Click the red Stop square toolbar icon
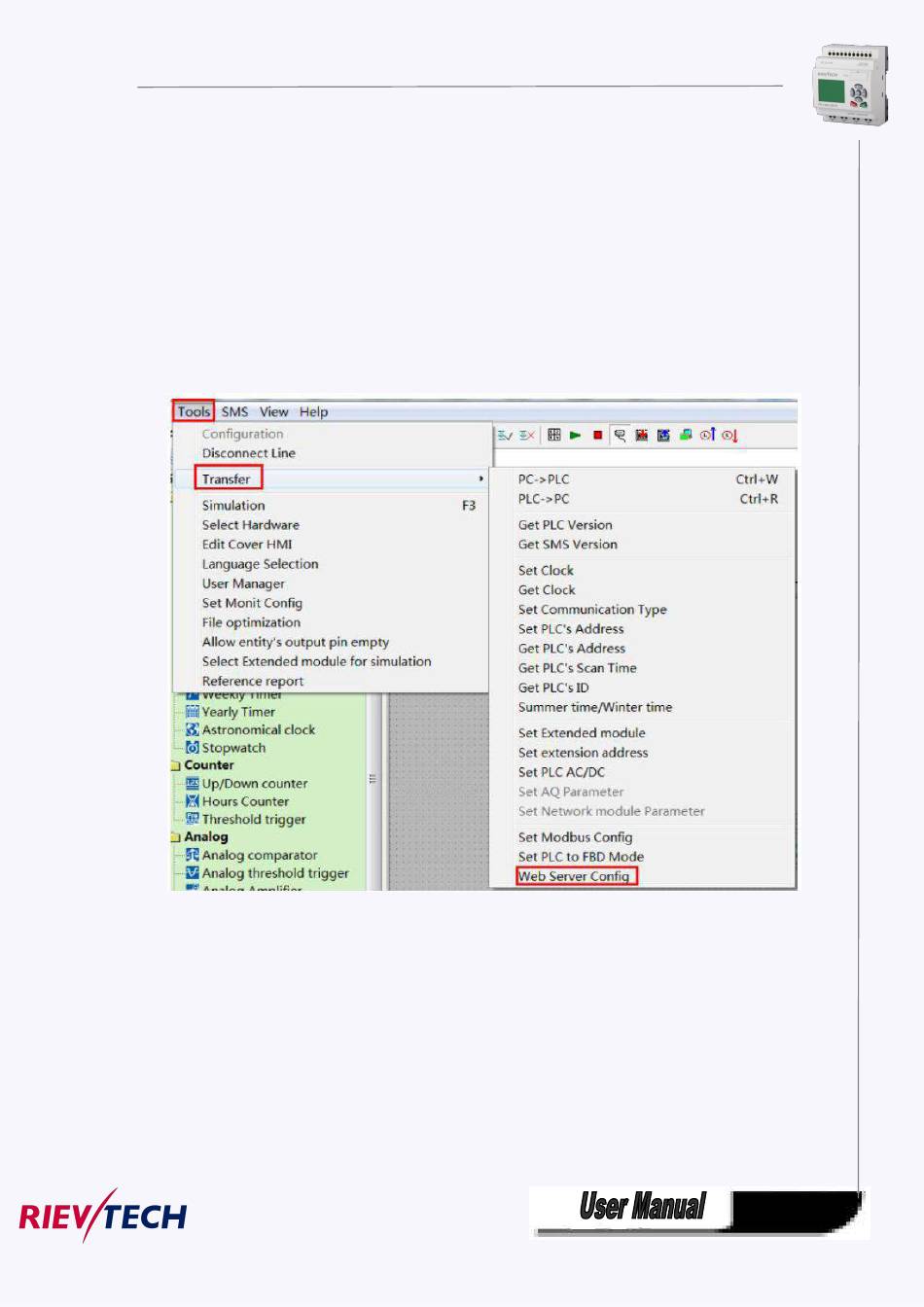 tap(597, 435)
